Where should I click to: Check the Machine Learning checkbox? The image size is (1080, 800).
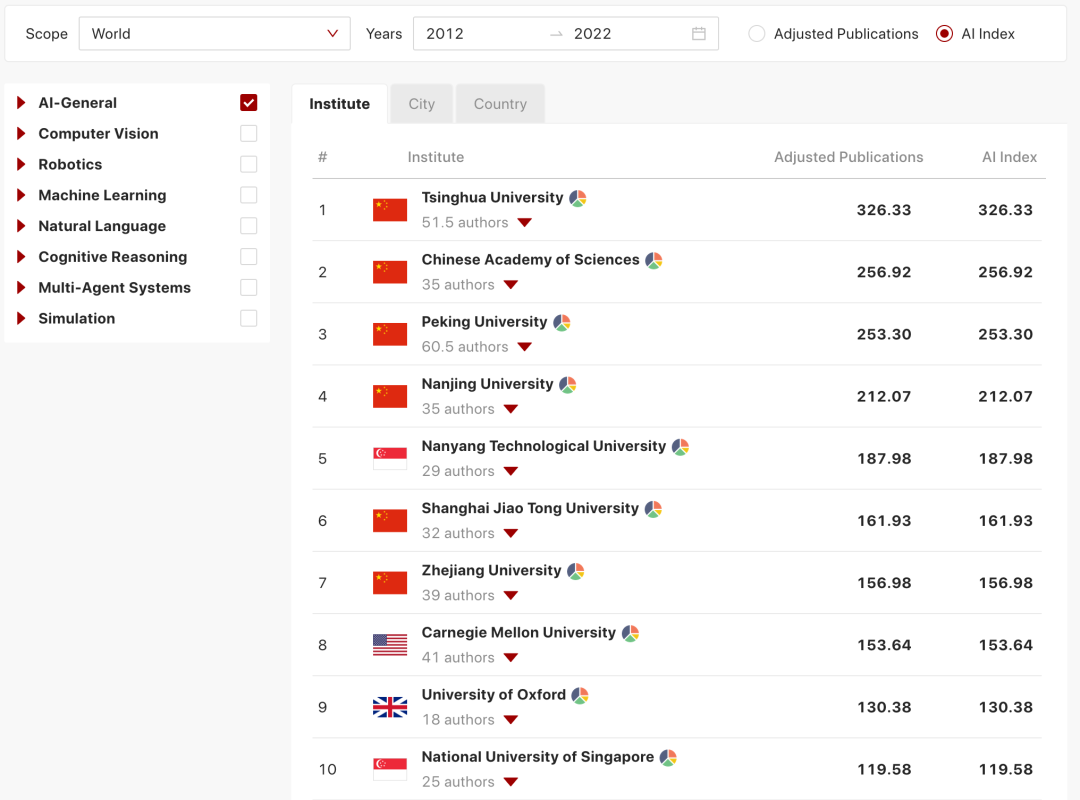[x=249, y=195]
